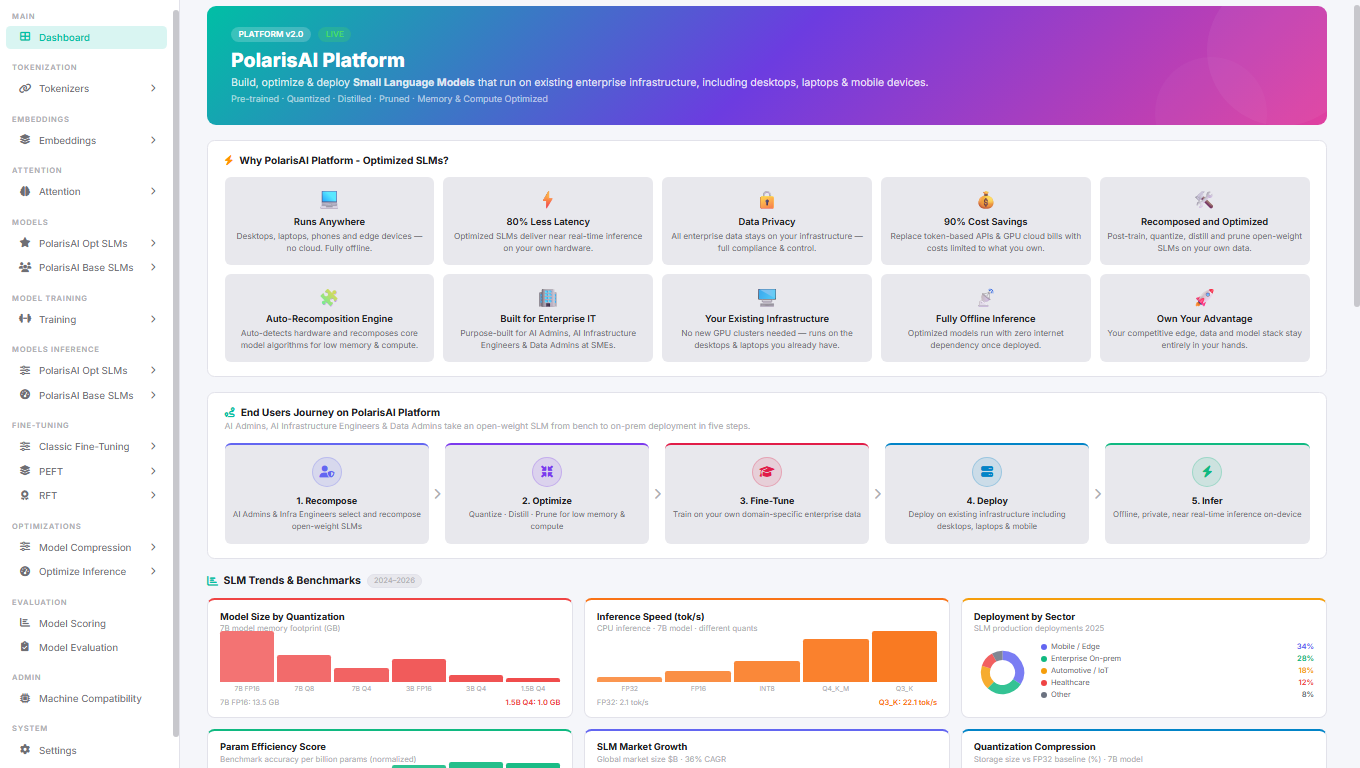This screenshot has height=768, width=1360.
Task: Click the Fine-Tune graduation cap icon
Action: point(767,472)
